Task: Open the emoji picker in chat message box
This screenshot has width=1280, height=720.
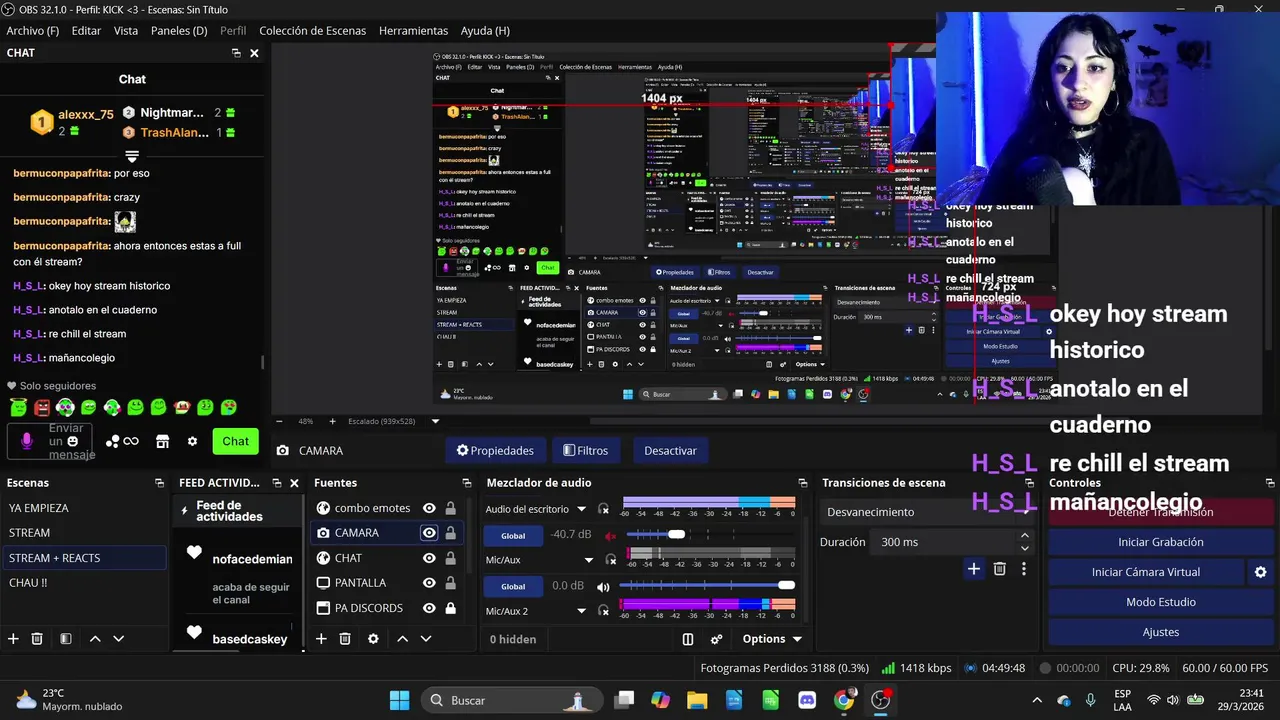Action: click(x=72, y=441)
